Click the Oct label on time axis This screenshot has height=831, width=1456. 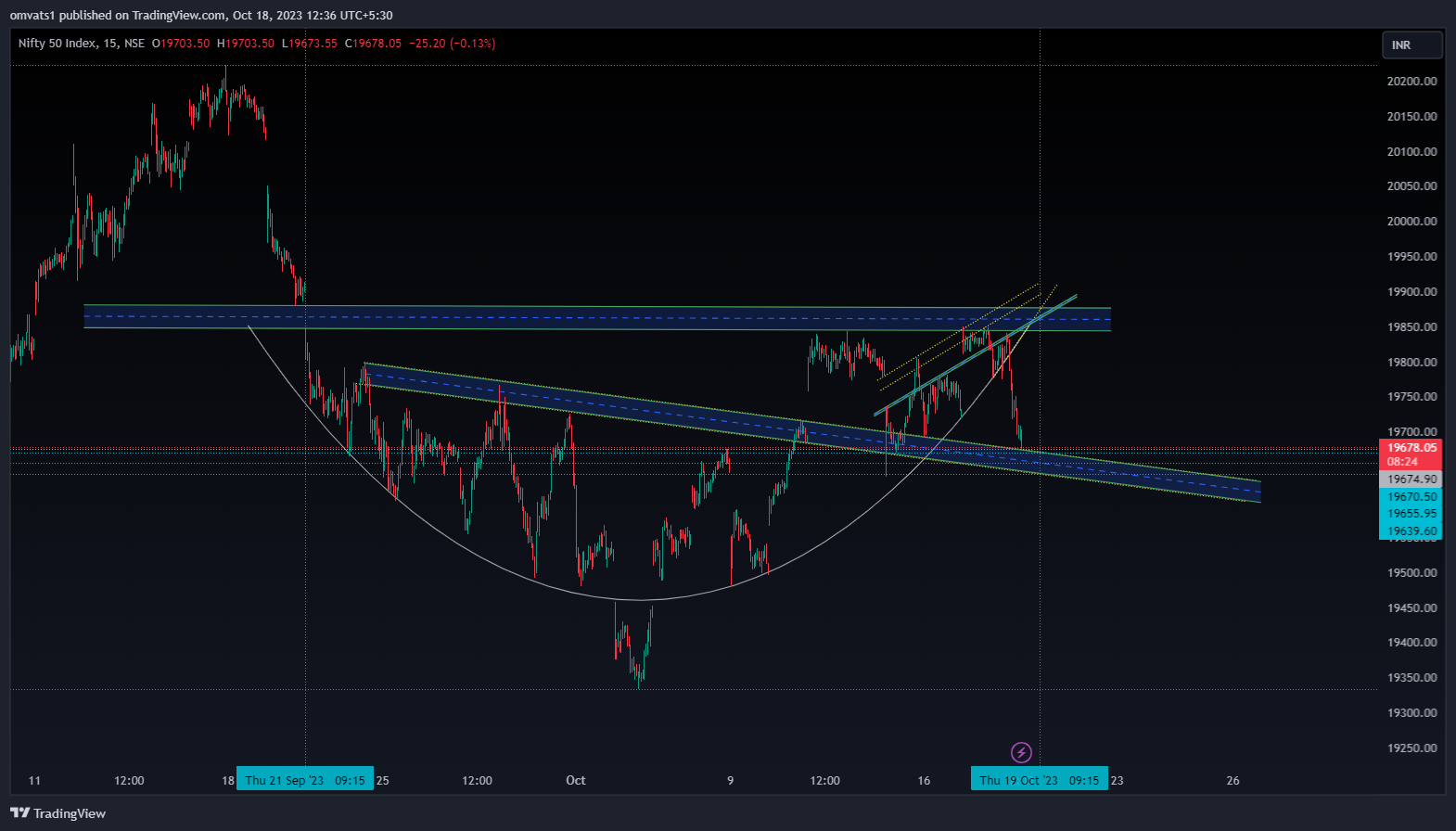576,780
